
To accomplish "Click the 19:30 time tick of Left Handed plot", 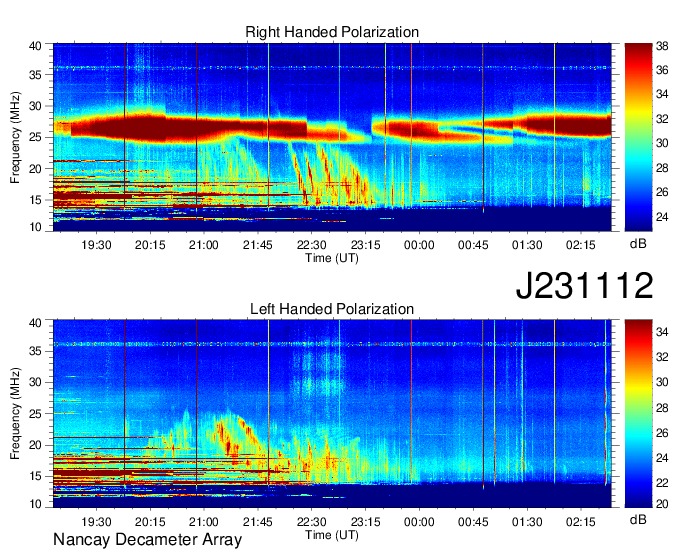I will pos(96,522).
